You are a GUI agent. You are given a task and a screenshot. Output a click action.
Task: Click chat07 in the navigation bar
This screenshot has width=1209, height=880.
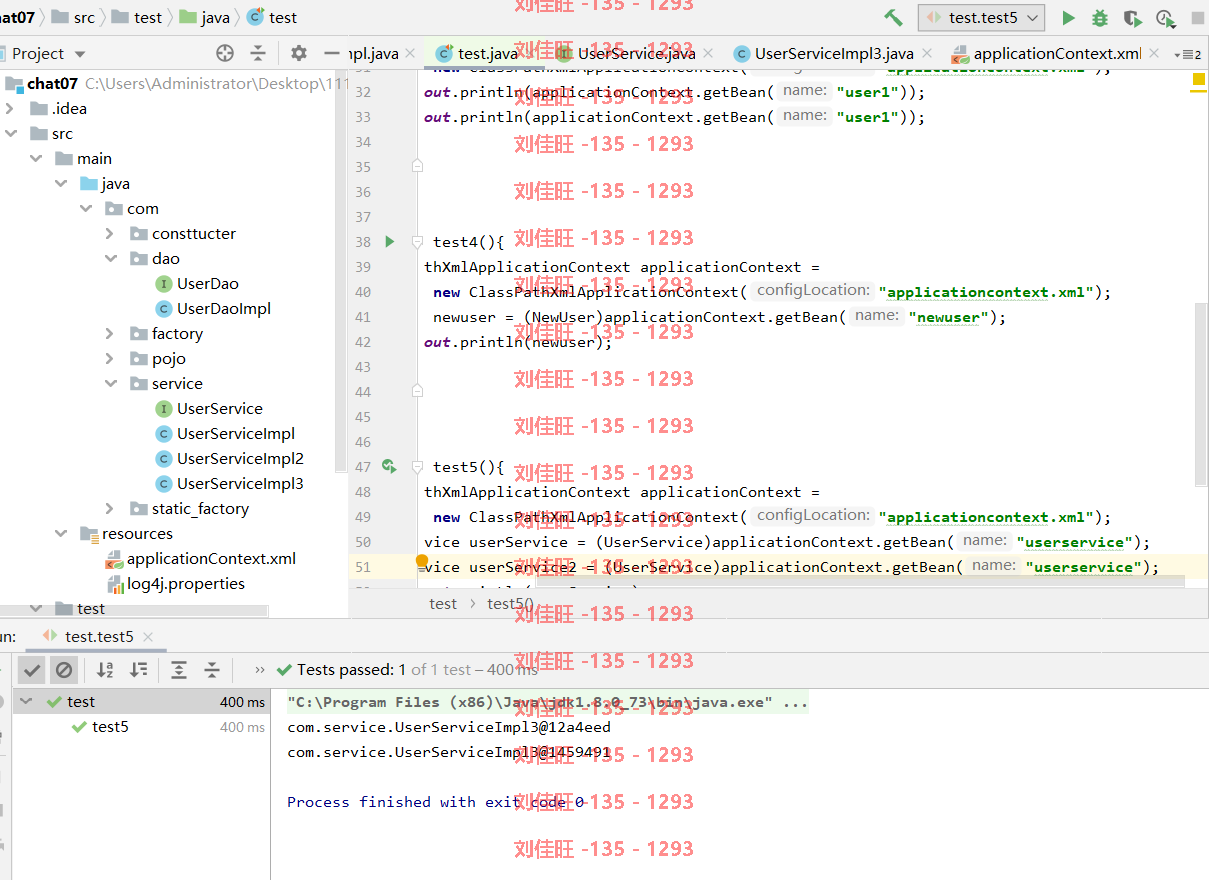click(x=17, y=17)
